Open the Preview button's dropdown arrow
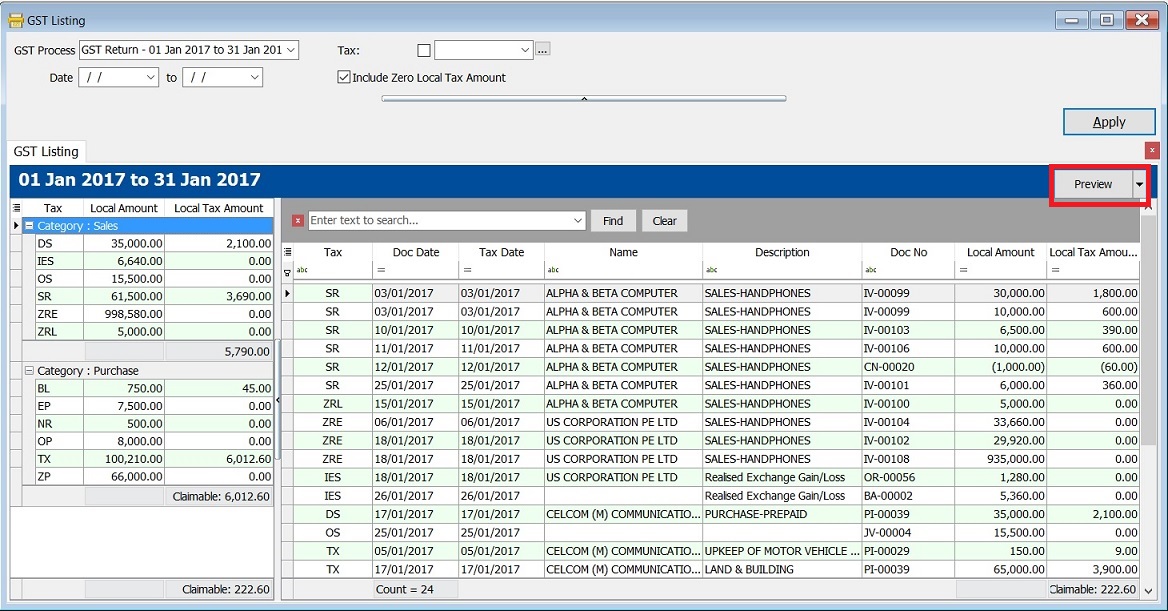 point(1138,184)
